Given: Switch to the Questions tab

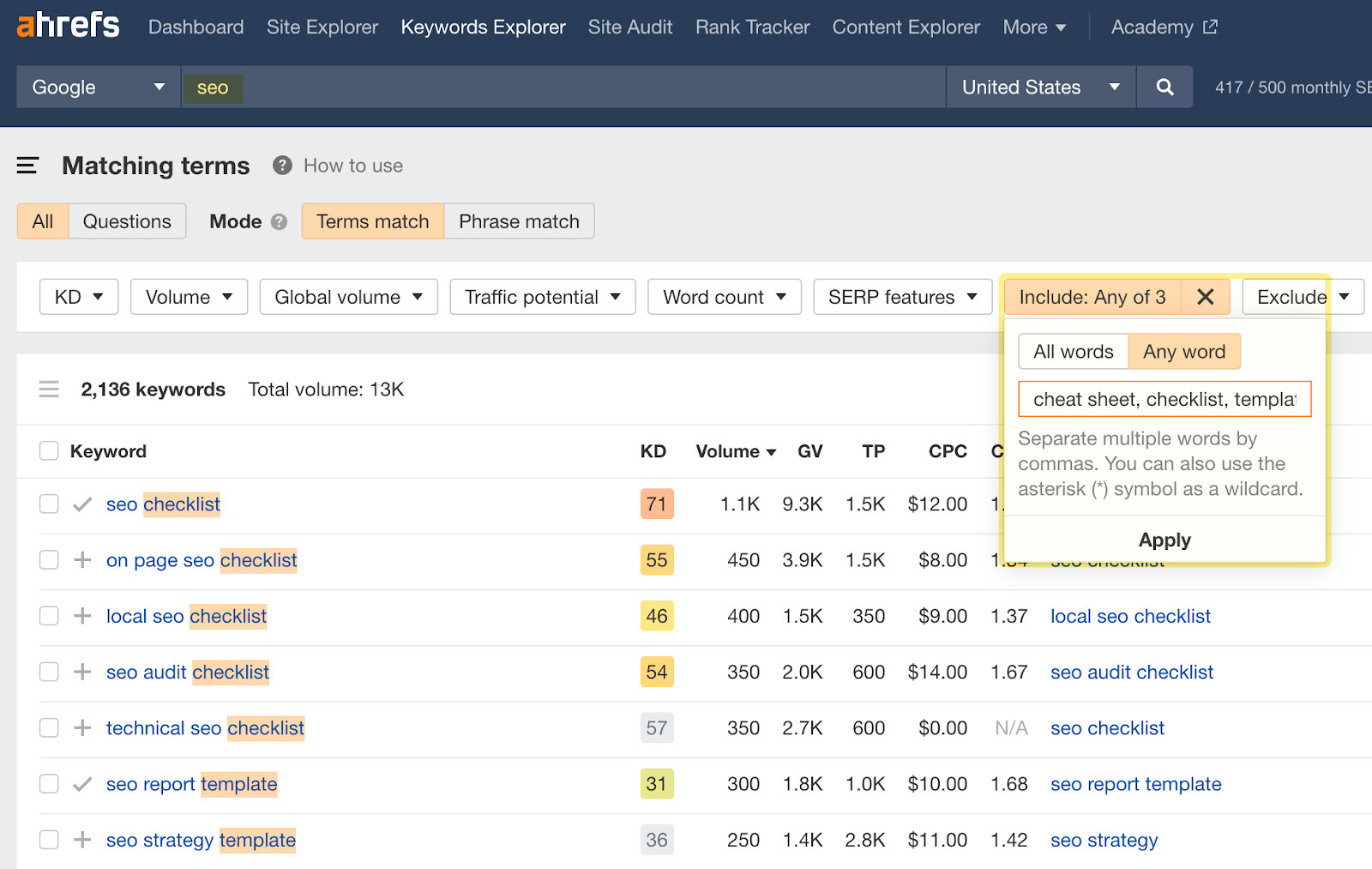Looking at the screenshot, I should click(126, 221).
